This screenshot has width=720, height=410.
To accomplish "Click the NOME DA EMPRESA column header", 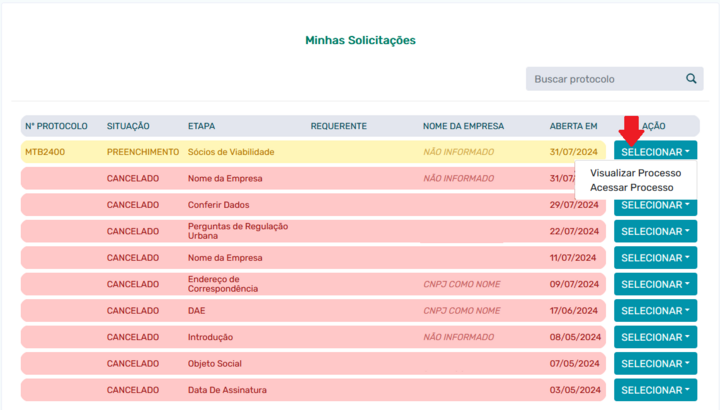I will point(463,126).
